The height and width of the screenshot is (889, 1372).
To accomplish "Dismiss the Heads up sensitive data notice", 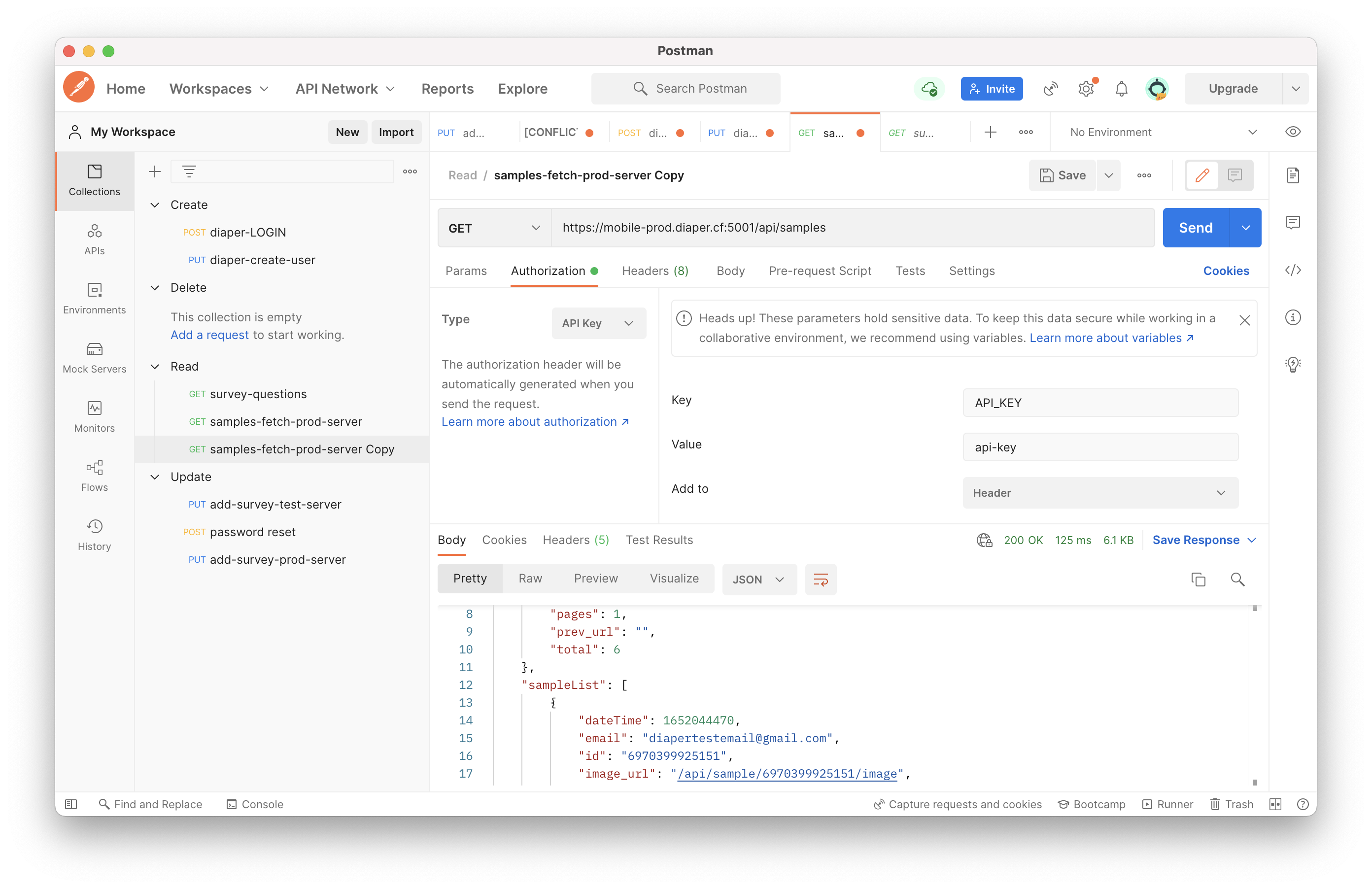I will pyautogui.click(x=1244, y=320).
